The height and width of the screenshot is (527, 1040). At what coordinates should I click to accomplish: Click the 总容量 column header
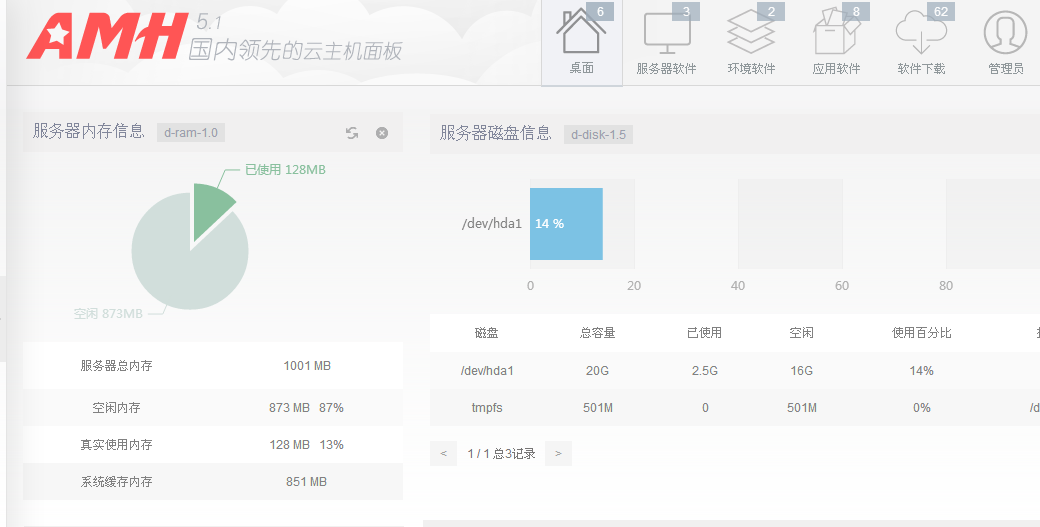click(x=597, y=333)
